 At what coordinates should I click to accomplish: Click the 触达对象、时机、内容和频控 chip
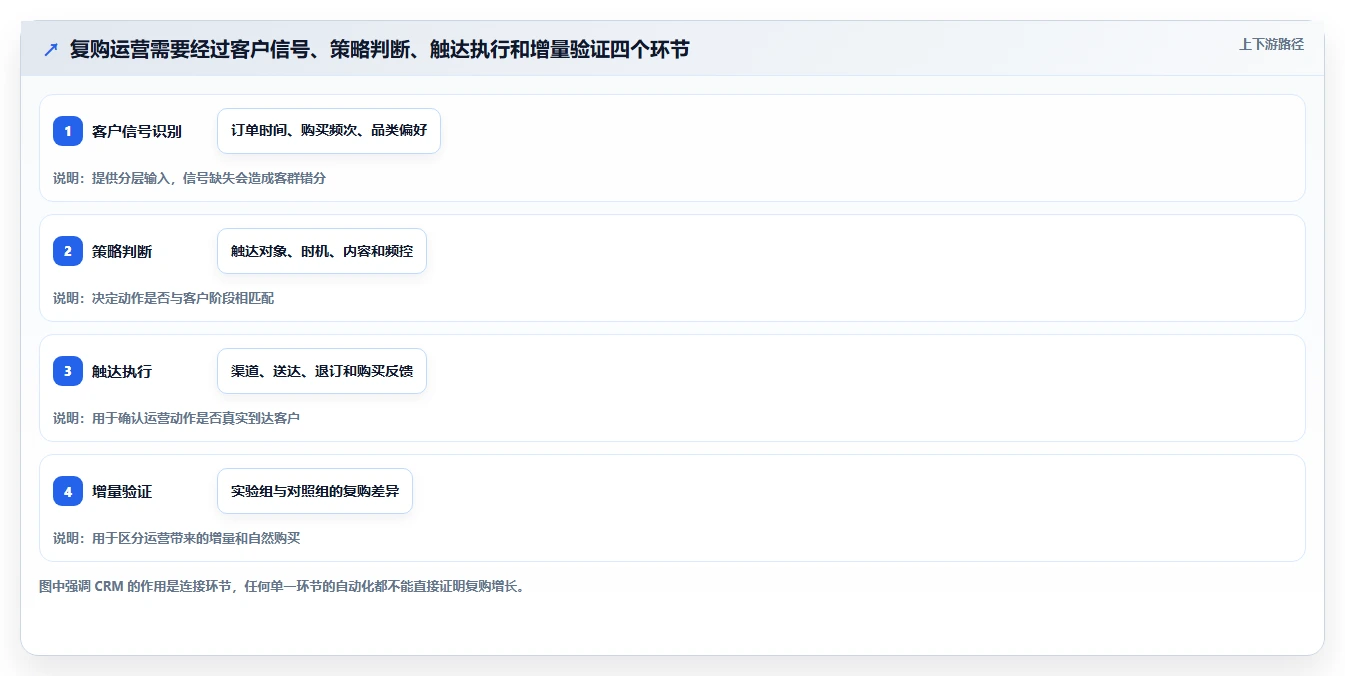tap(322, 251)
